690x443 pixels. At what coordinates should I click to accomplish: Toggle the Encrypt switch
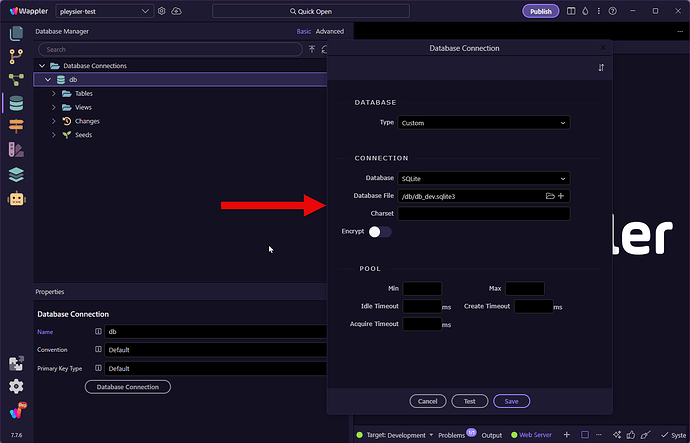coord(380,232)
